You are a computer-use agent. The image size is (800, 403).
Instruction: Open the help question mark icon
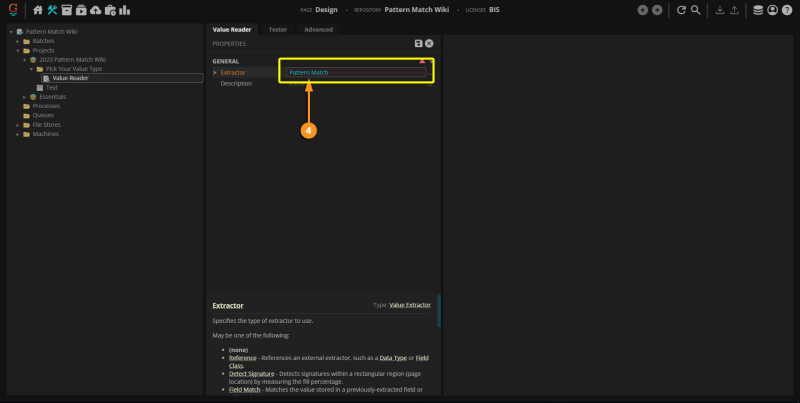tap(787, 10)
